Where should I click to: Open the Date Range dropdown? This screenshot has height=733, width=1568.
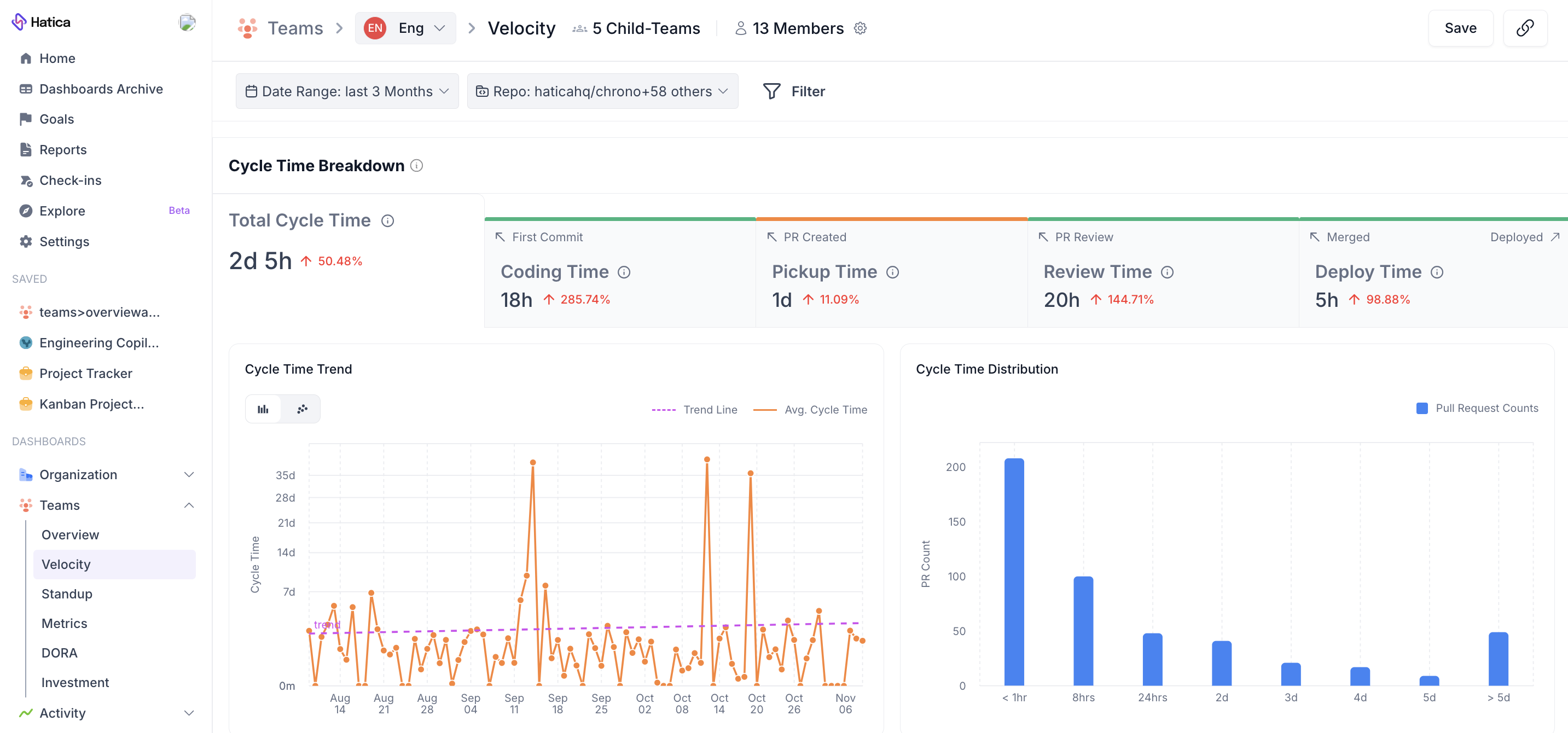click(x=347, y=91)
